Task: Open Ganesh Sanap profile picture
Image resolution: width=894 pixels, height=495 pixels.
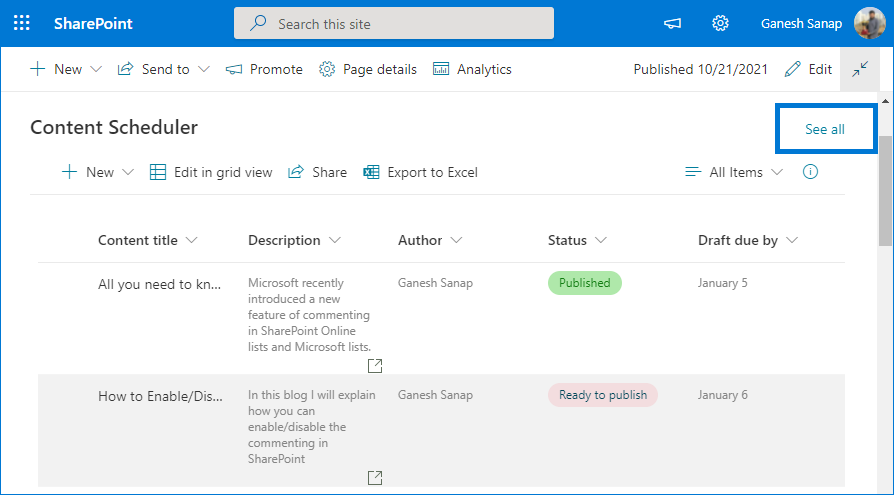Action: tap(869, 23)
